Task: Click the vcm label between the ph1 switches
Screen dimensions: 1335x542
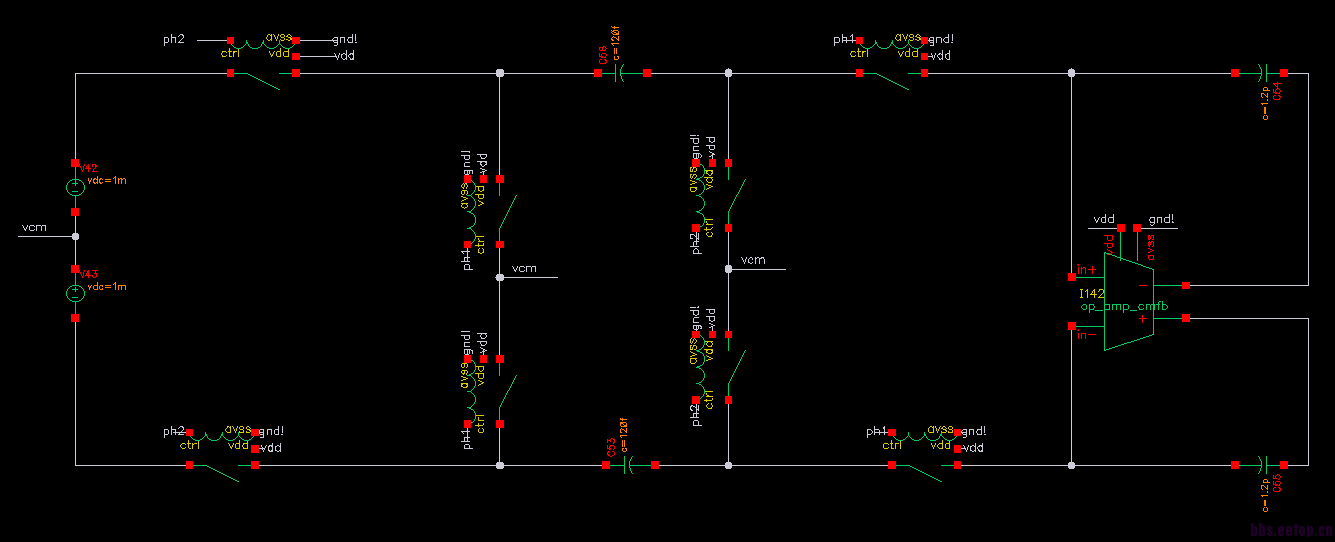Action: point(524,269)
